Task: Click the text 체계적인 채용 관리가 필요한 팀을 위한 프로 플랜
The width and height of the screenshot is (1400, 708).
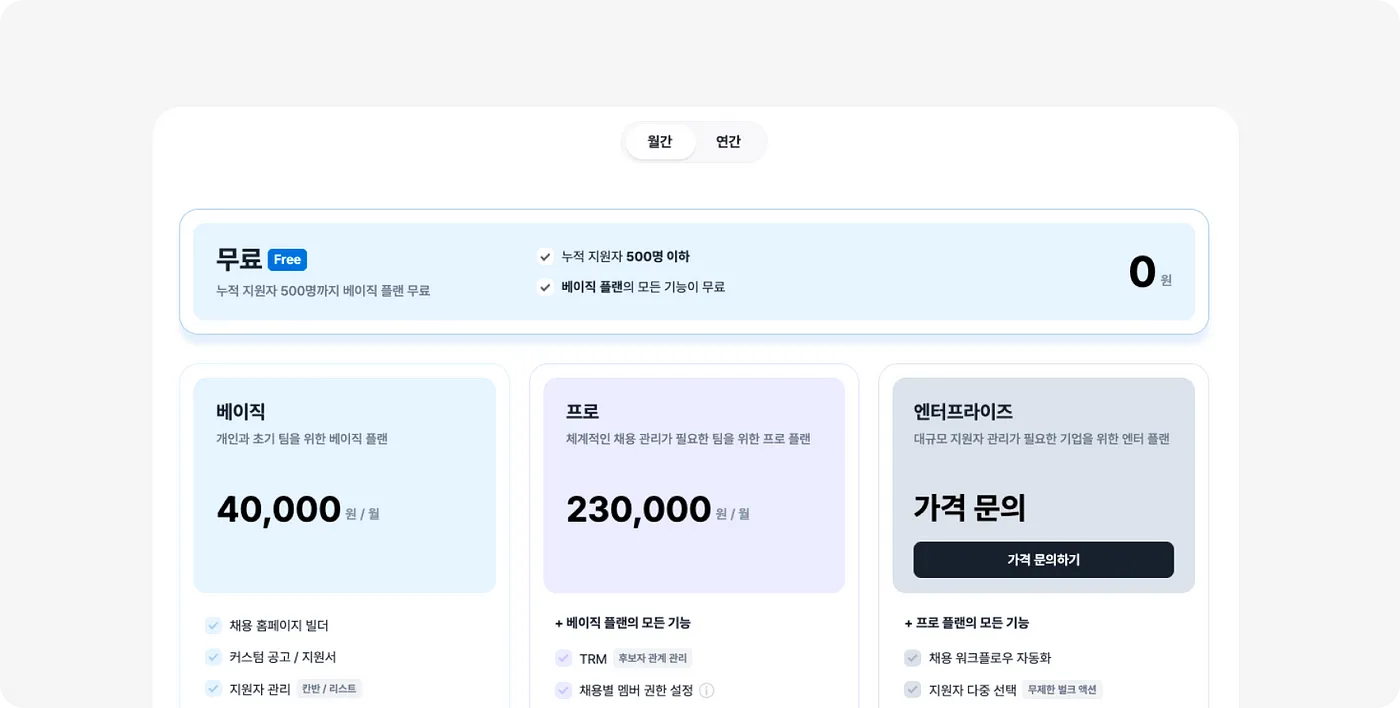Action: coord(688,438)
